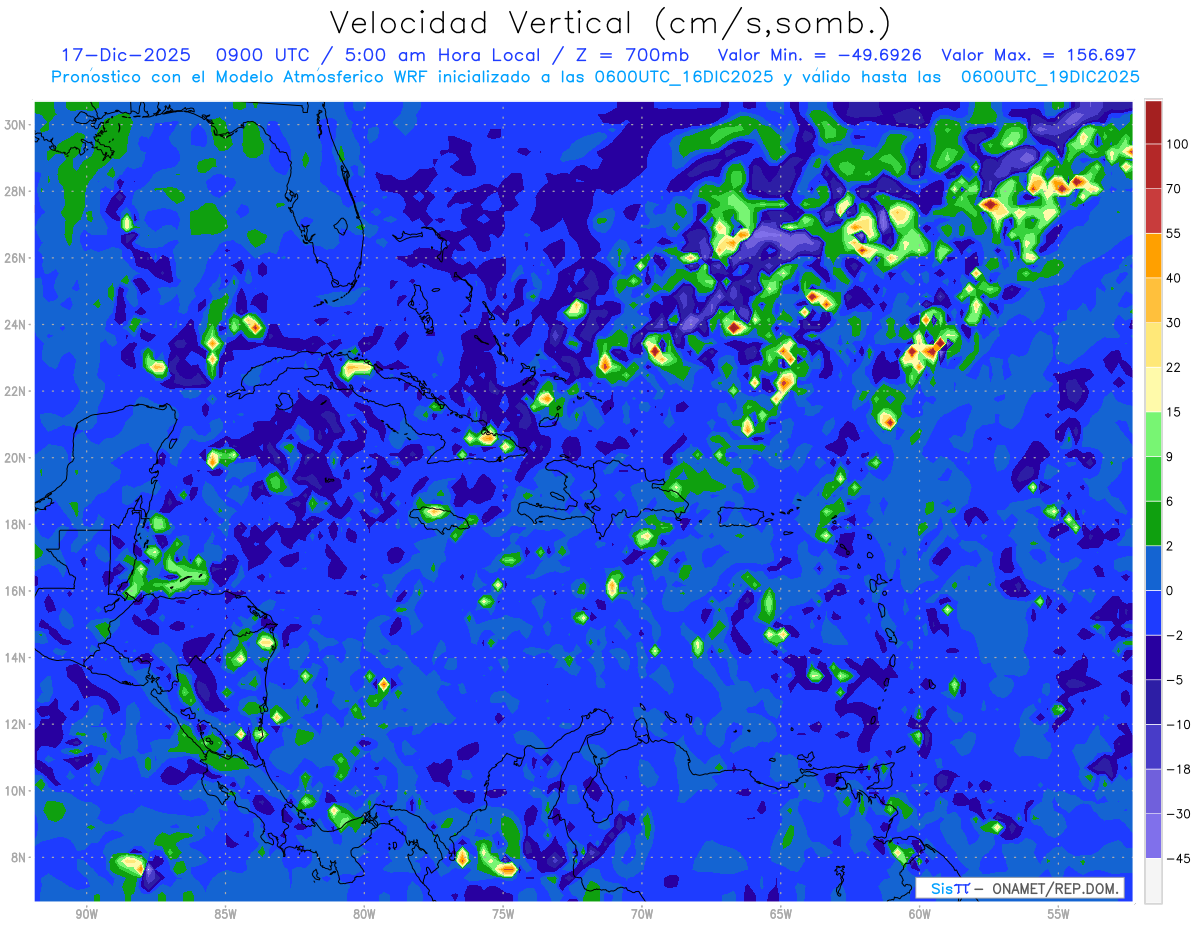
Task: Click the colorbar value "-10"
Action: point(1177,724)
